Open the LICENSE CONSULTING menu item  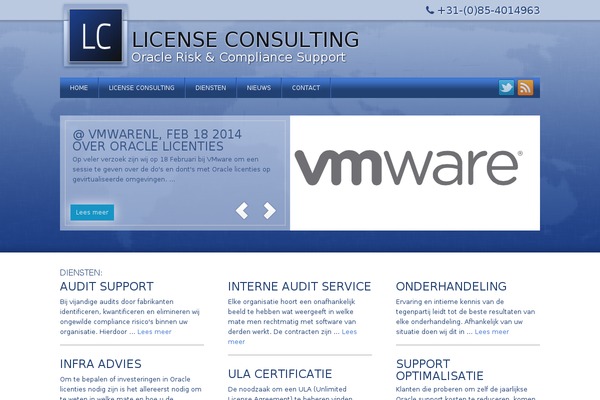tap(142, 88)
